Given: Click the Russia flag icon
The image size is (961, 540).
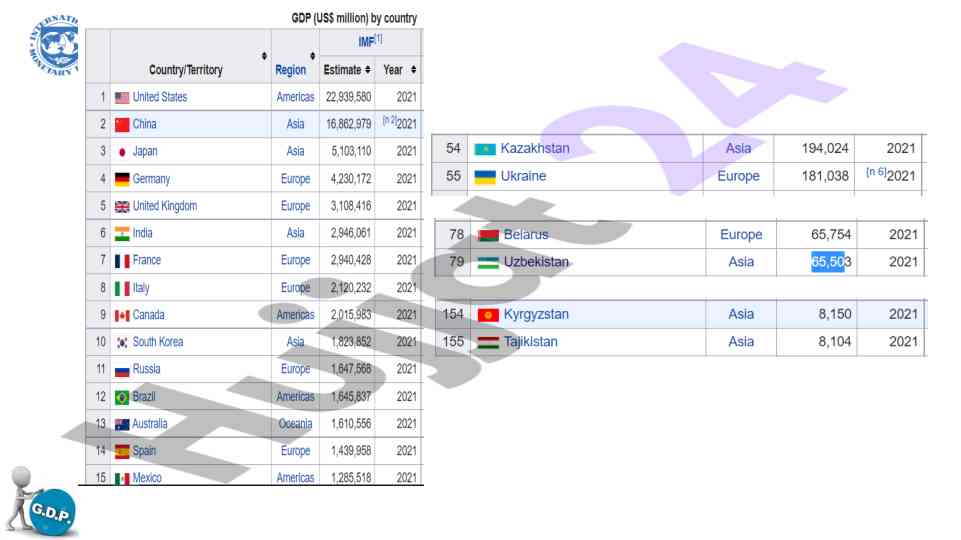Looking at the screenshot, I should tap(122, 370).
